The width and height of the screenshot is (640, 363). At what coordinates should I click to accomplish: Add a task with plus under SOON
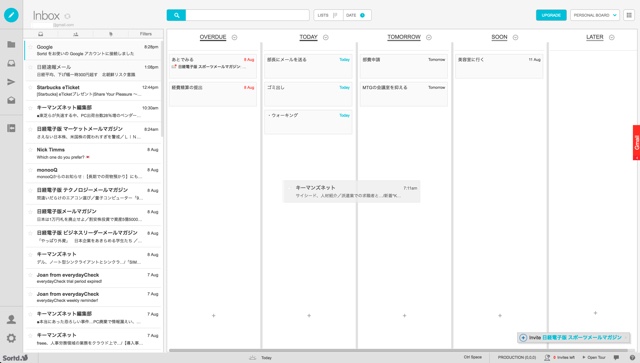pos(500,316)
